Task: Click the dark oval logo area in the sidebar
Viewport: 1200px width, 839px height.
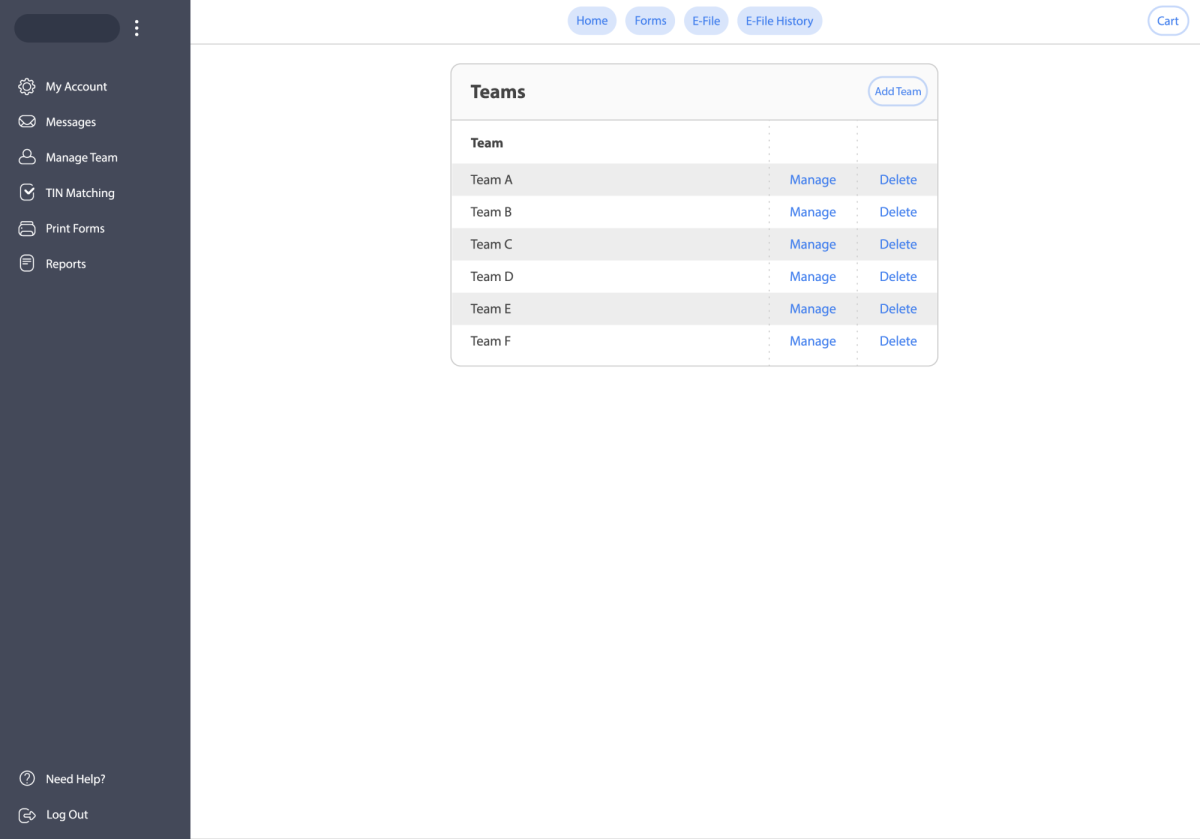Action: click(66, 28)
